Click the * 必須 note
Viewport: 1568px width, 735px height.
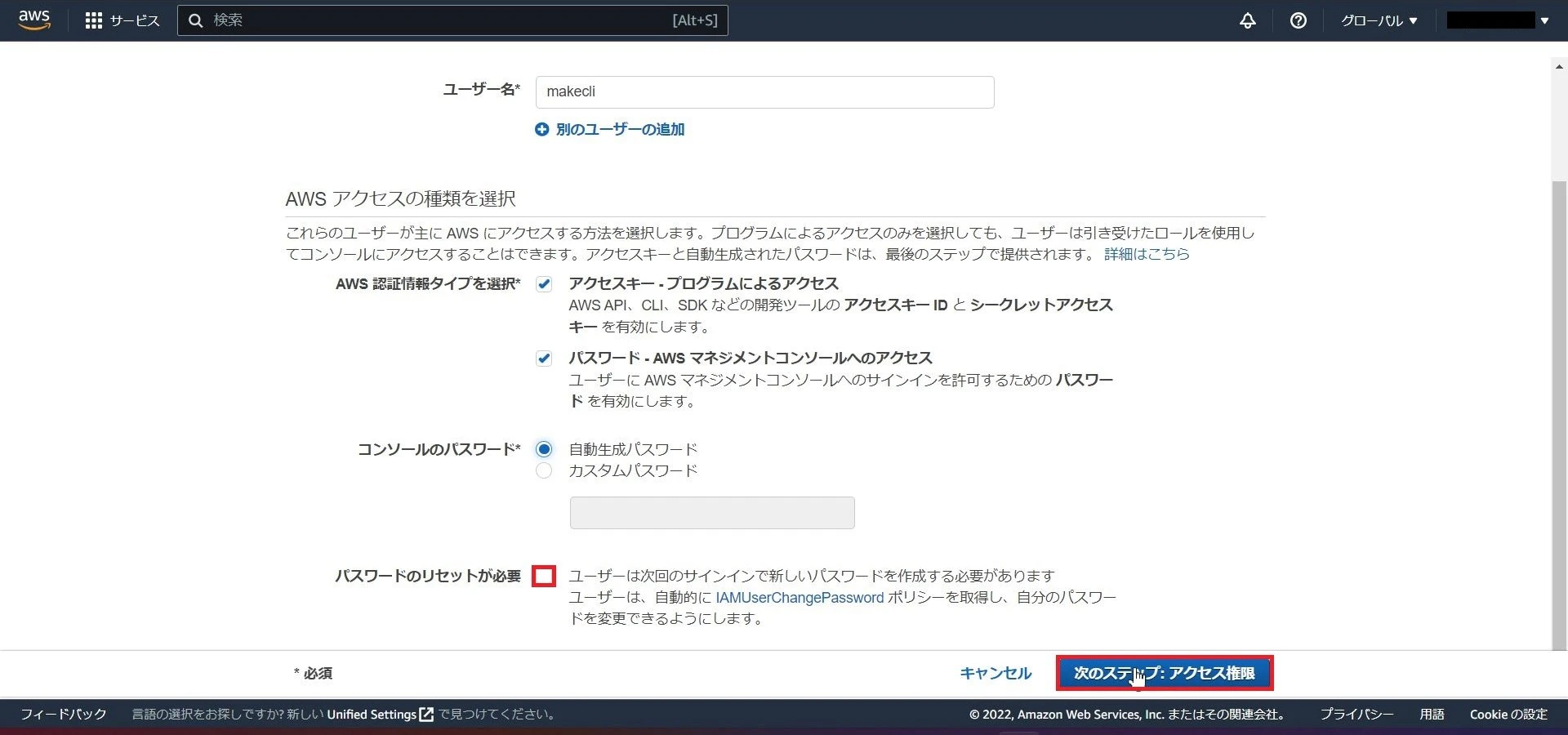[x=313, y=674]
